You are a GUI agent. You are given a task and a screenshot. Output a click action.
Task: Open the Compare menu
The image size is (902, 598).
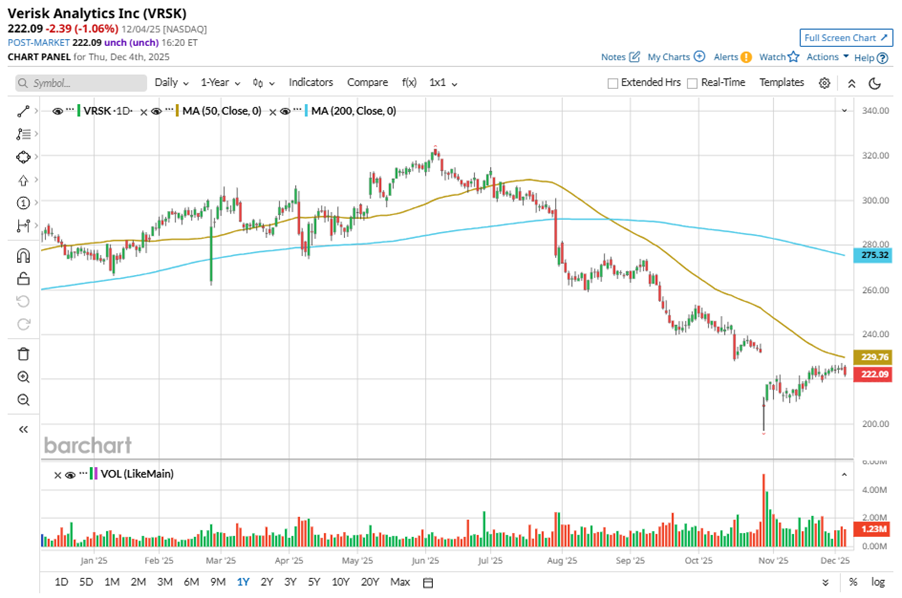pos(367,82)
